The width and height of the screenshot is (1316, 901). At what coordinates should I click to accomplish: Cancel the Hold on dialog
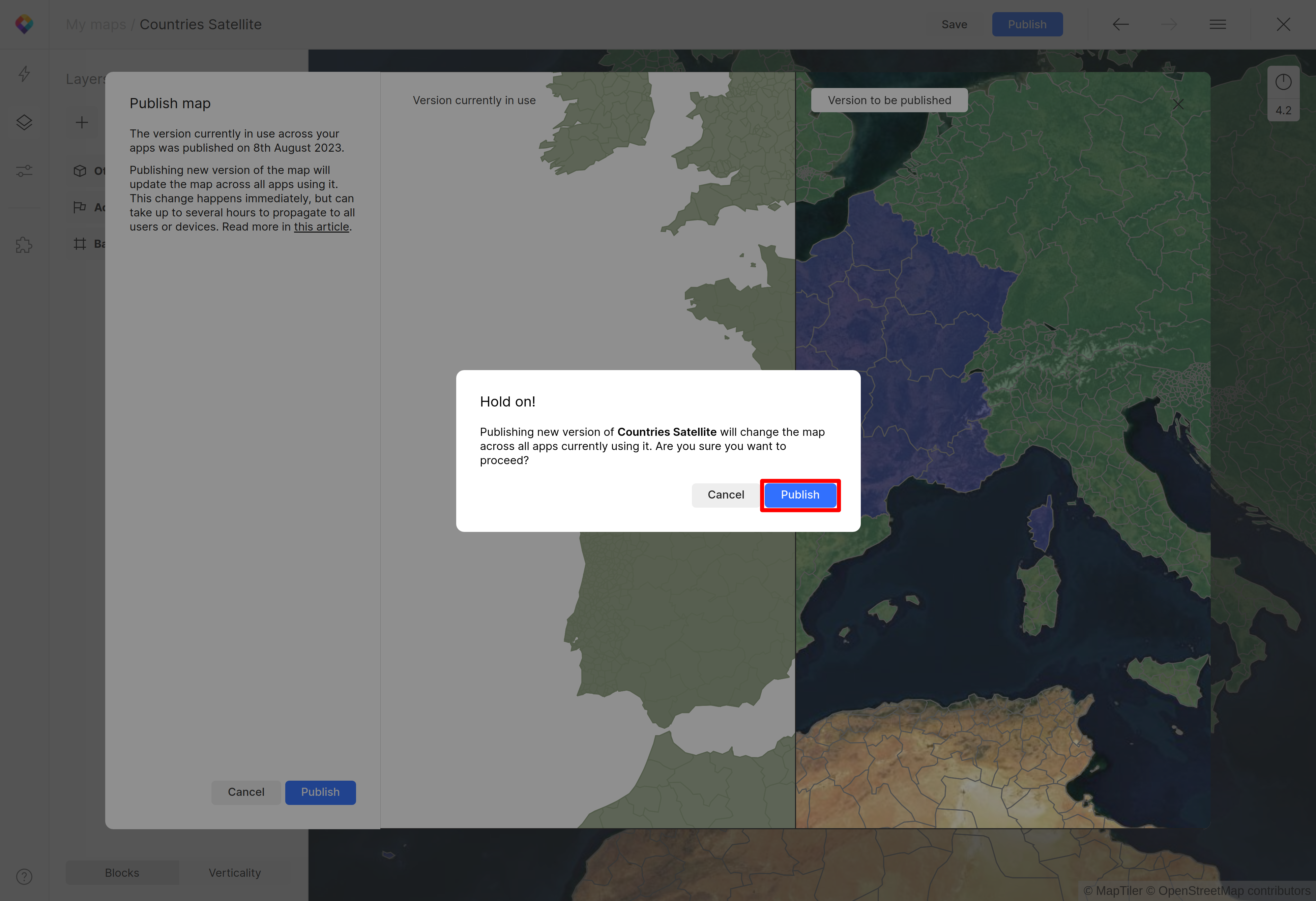click(x=725, y=494)
